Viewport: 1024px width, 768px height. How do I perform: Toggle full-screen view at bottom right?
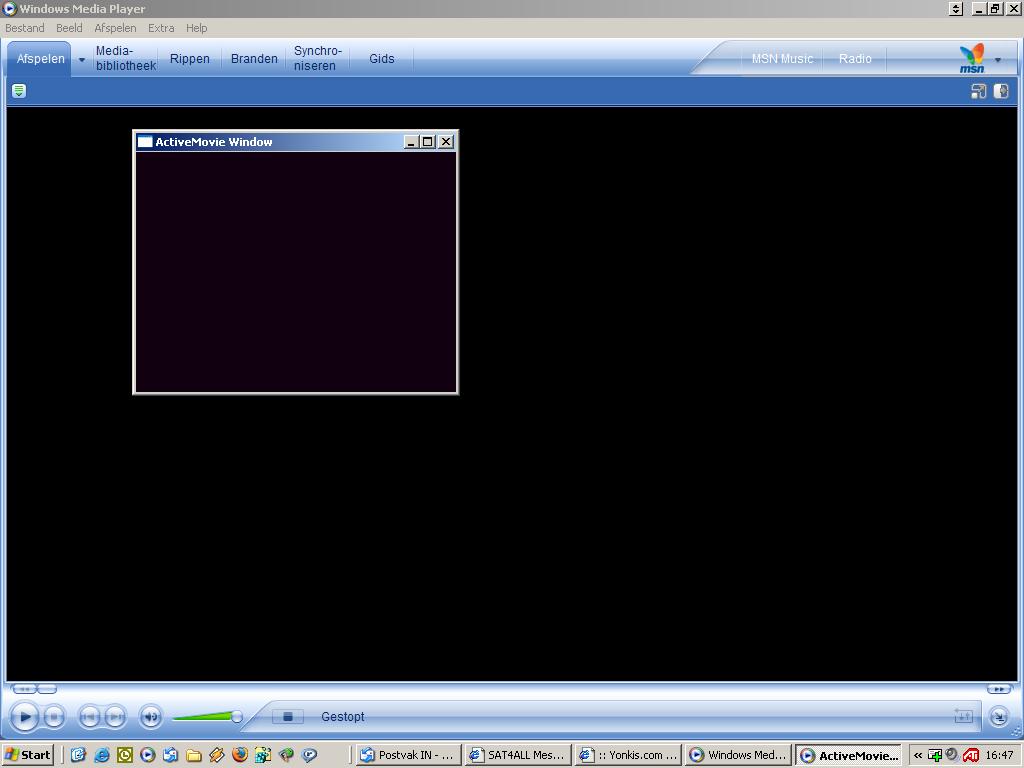pyautogui.click(x=963, y=716)
